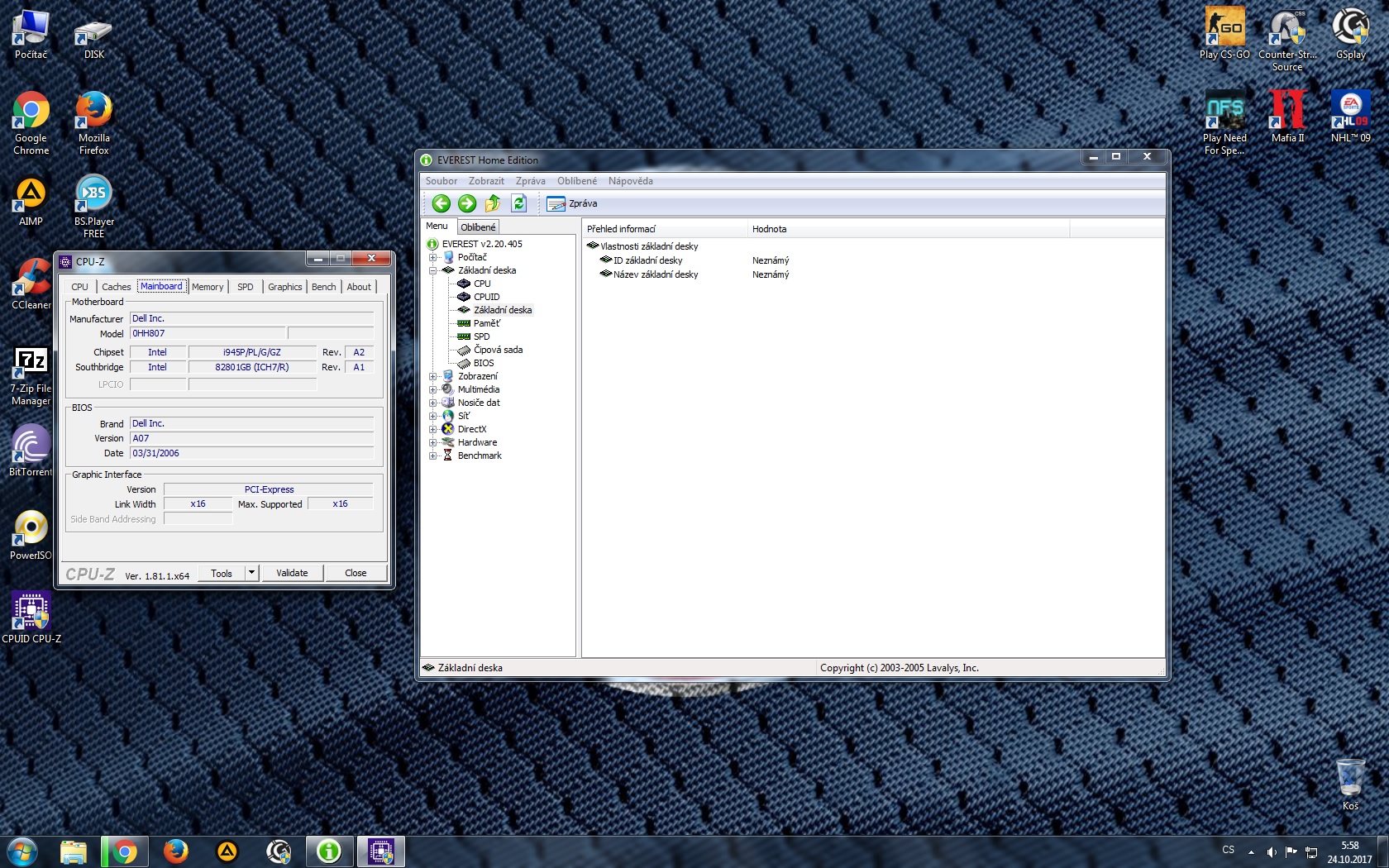Screen dimensions: 1389x868
Task: Click the green forward arrow in EVEREST
Action: click(x=467, y=203)
